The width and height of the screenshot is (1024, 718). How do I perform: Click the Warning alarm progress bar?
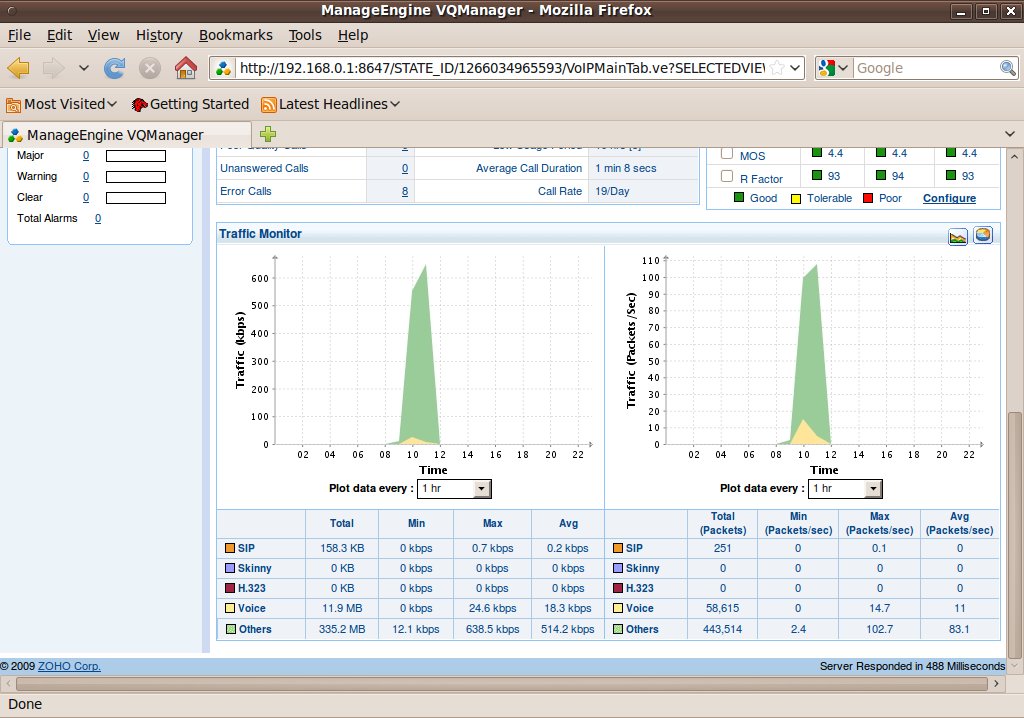click(x=136, y=177)
